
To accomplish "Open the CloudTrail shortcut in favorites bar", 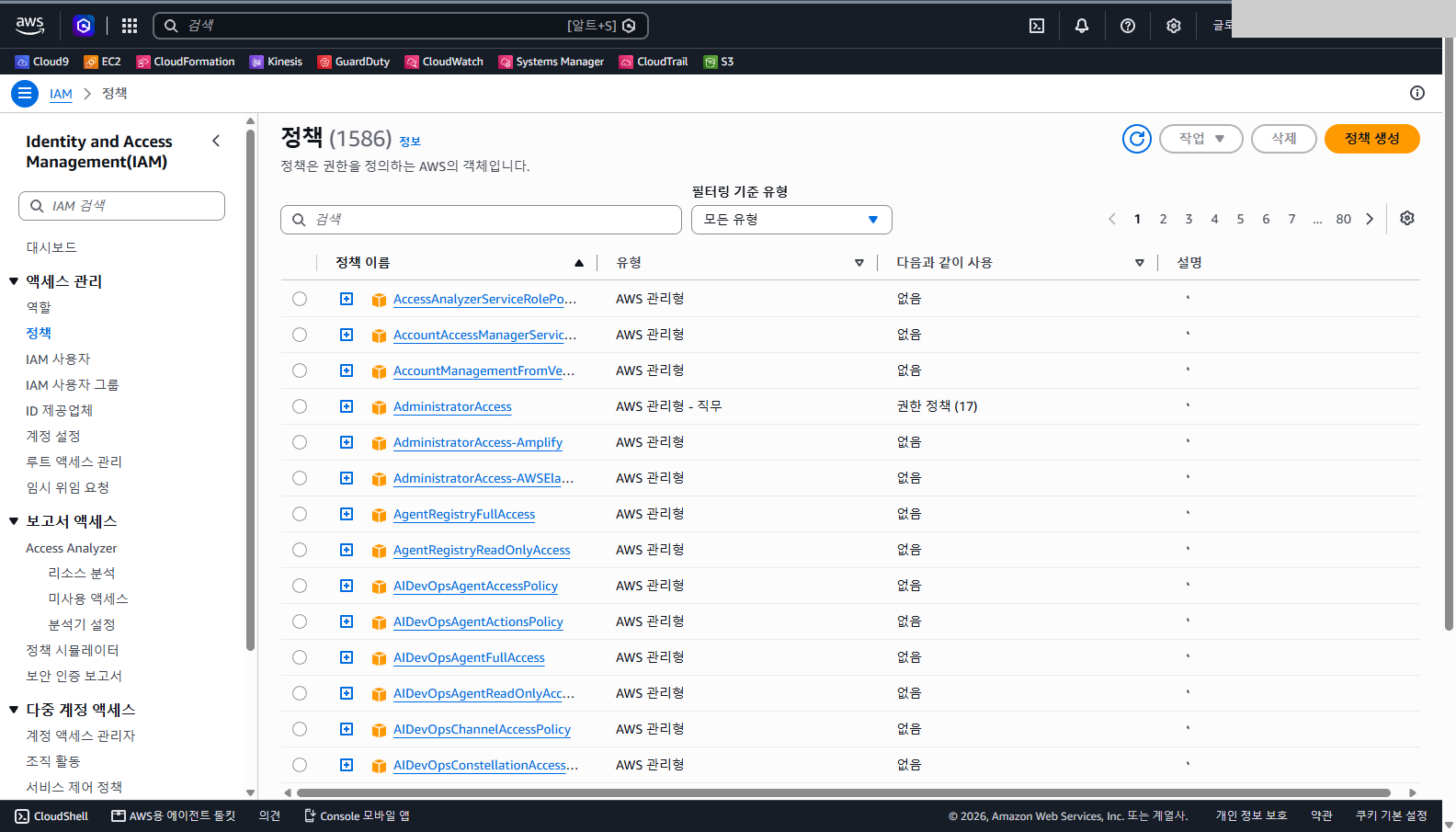I will [x=654, y=62].
